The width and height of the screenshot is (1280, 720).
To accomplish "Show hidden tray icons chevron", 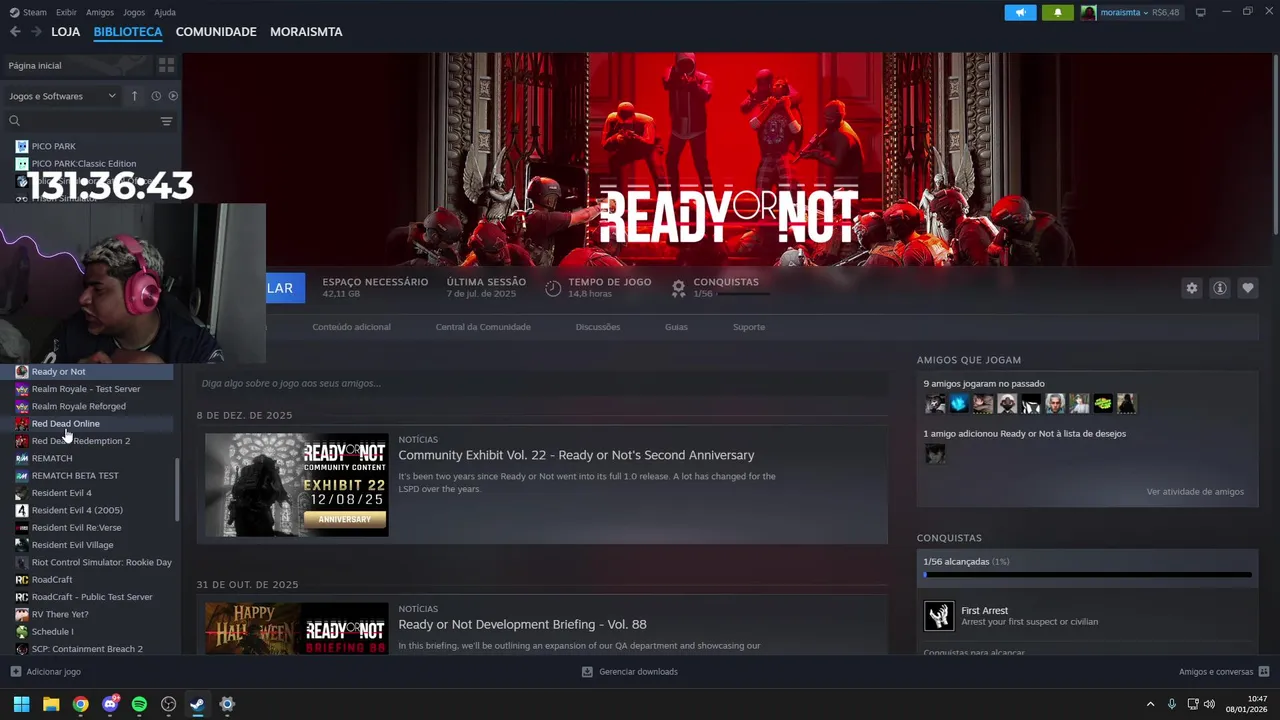I will pyautogui.click(x=1150, y=704).
